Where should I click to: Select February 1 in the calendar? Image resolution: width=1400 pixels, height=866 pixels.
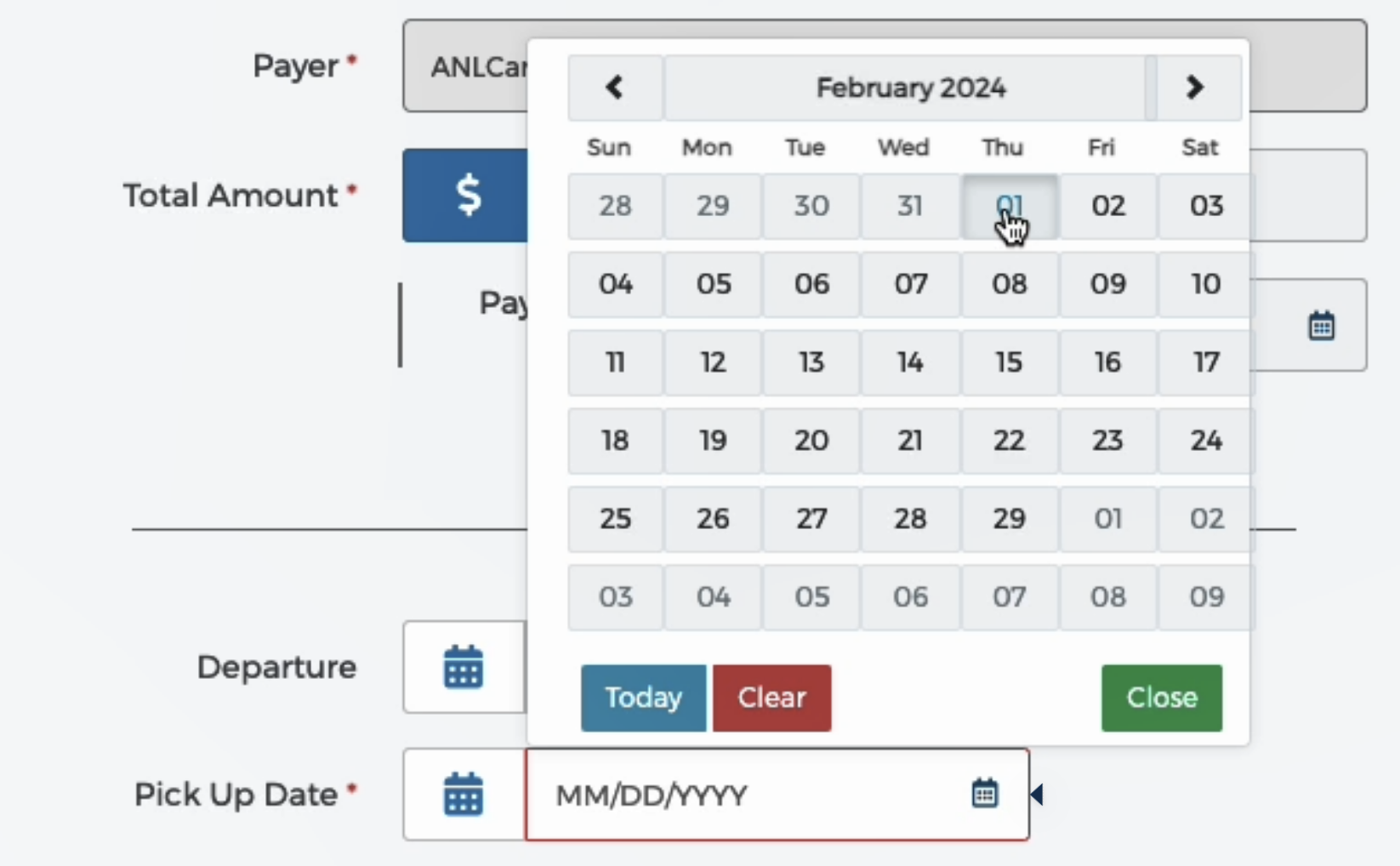[1009, 207]
